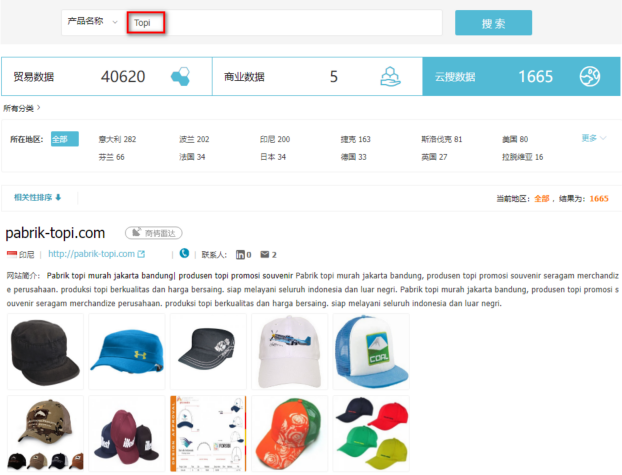This screenshot has width=622, height=475.
Task: Click the 商情雷达 radar badge
Action: click(153, 233)
